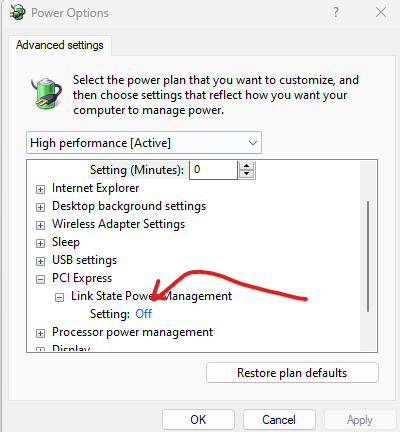Click the settings list vertical scrollbar
The image size is (400, 432).
368,256
